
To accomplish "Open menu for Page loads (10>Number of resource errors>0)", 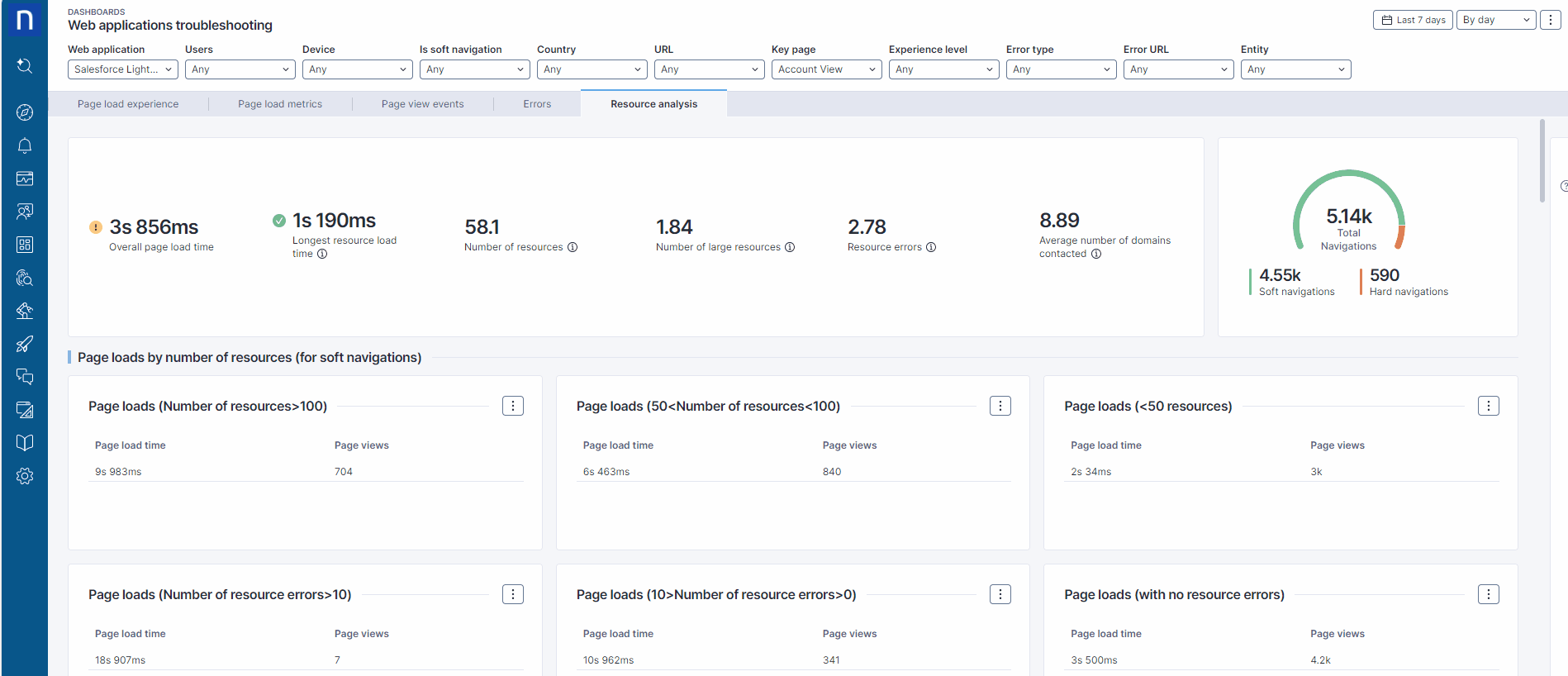I will (x=1000, y=594).
